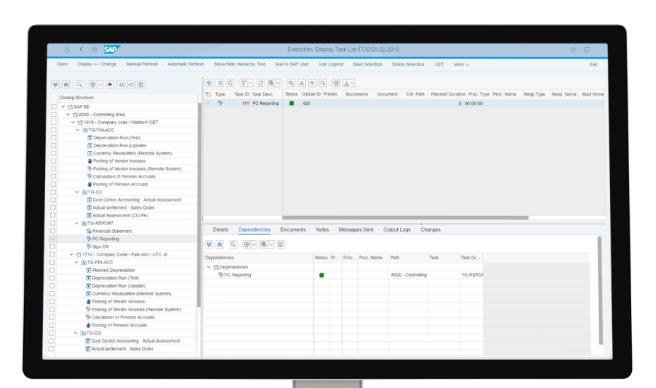Tick checkbox beside Financial Statement
Viewport: 656px width, 388px height.
pyautogui.click(x=53, y=231)
